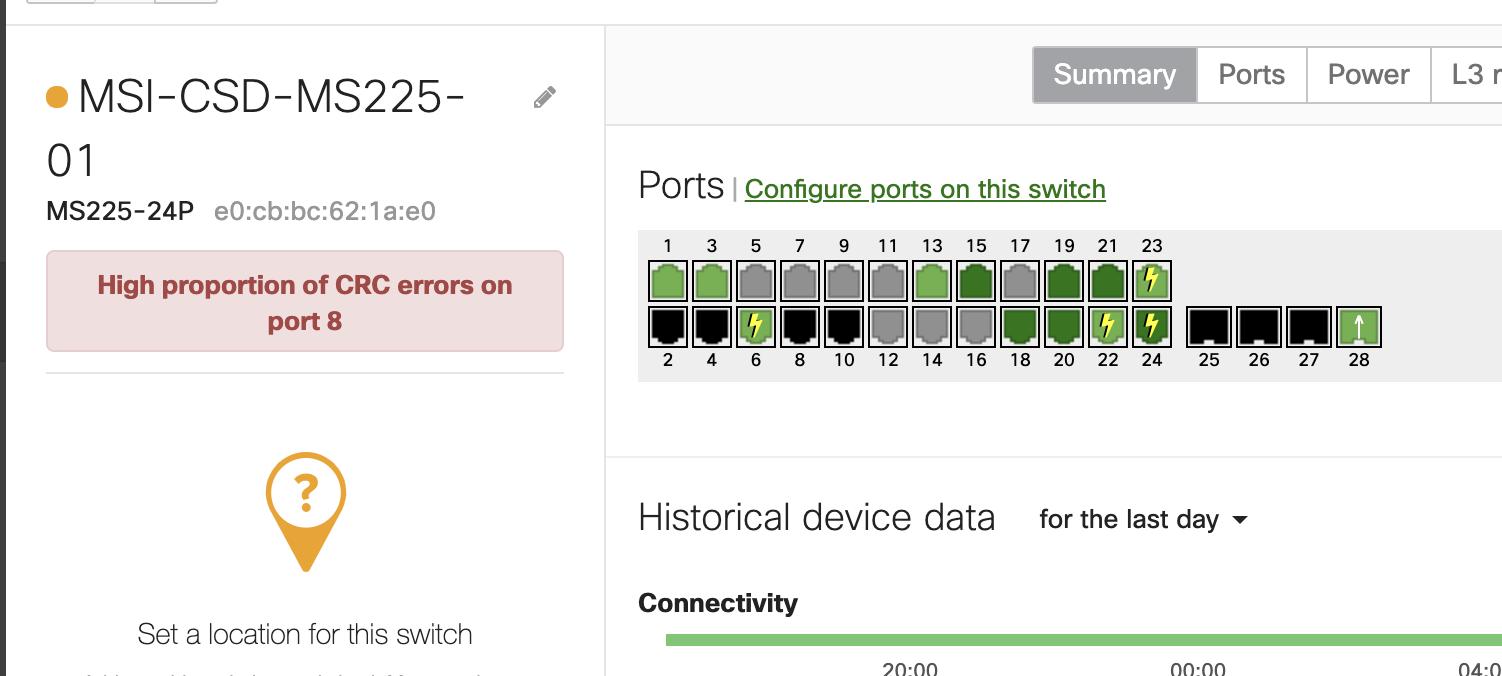Screen dimensions: 1502x676
Task: Click the CRC errors alert banner
Action: click(305, 302)
